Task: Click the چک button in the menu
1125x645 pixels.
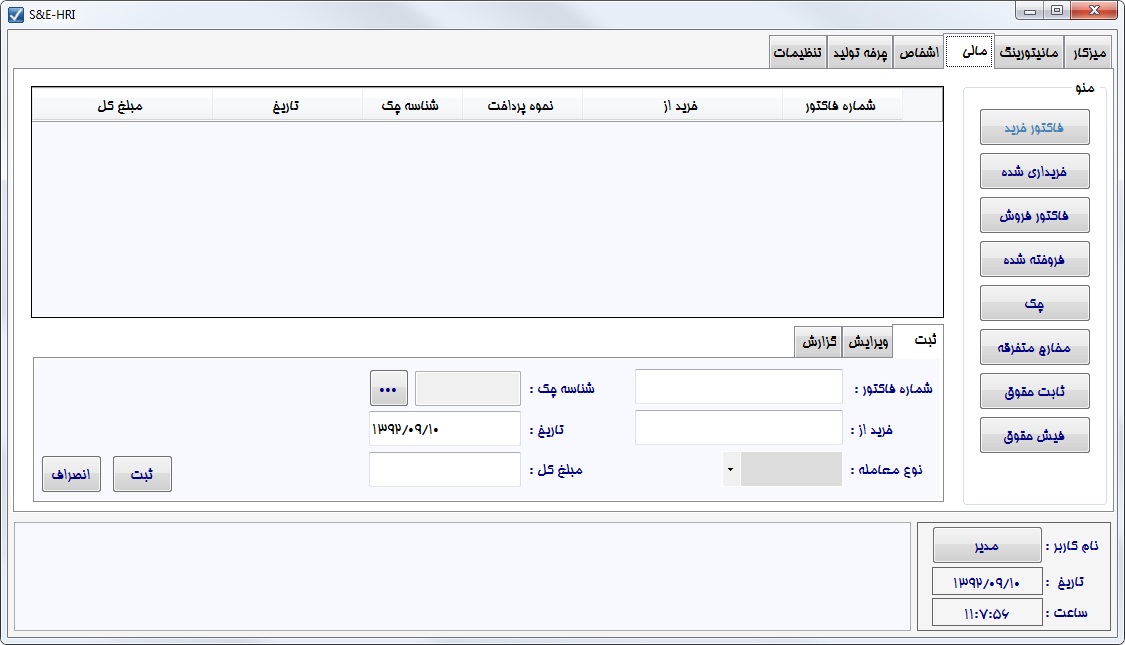Action: click(x=1035, y=303)
